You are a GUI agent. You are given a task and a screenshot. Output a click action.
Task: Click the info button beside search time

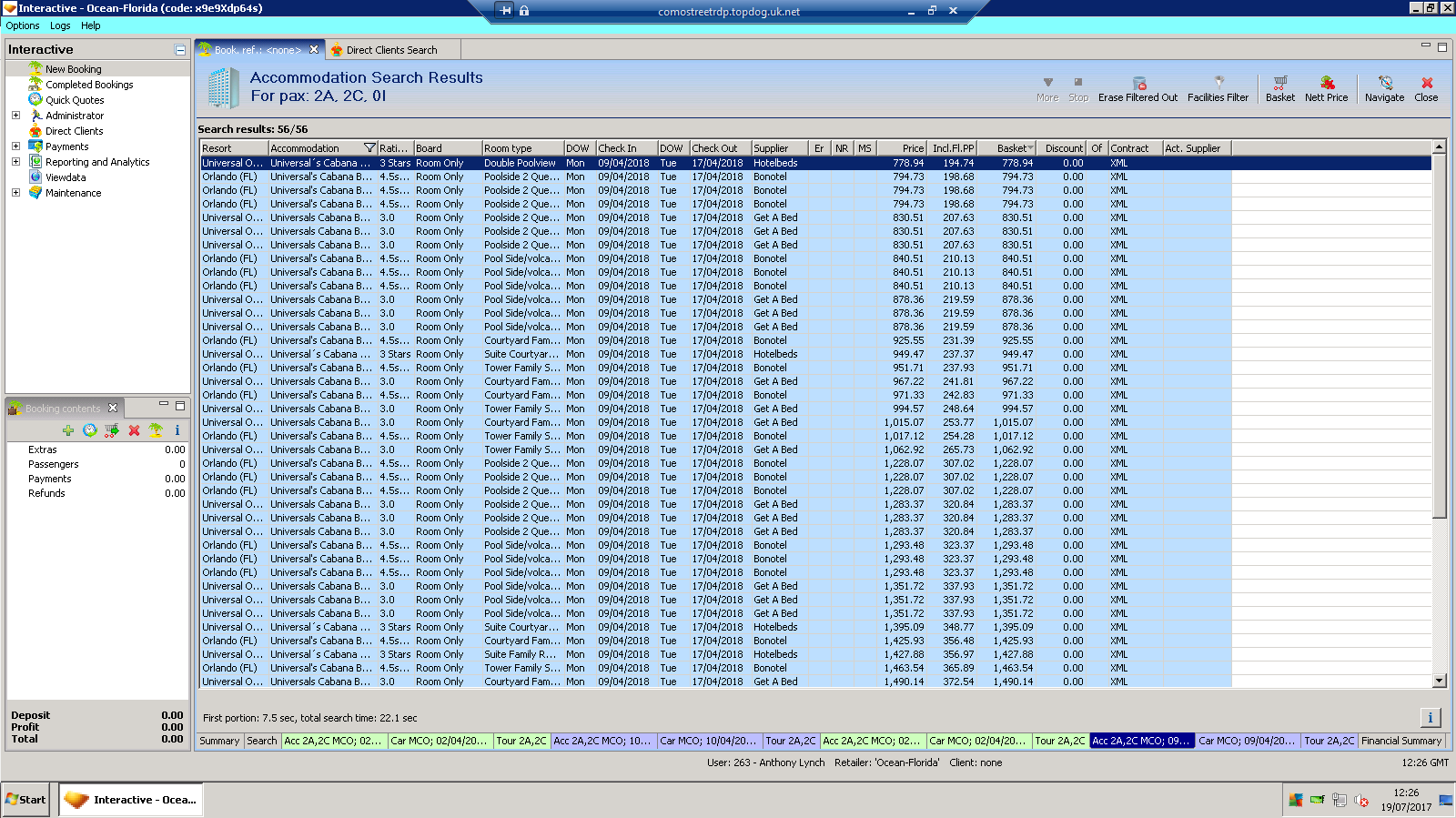coord(1430,718)
